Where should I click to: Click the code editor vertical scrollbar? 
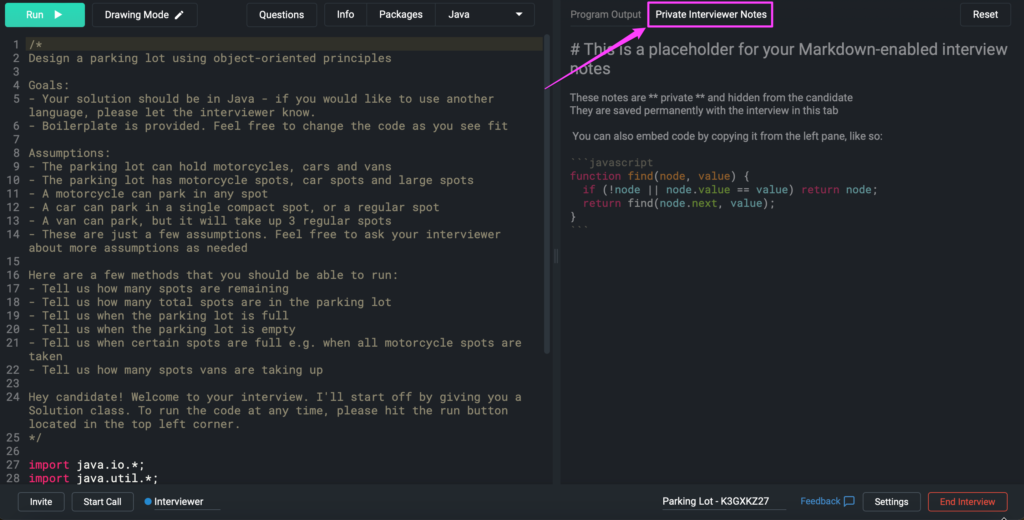pos(547,196)
